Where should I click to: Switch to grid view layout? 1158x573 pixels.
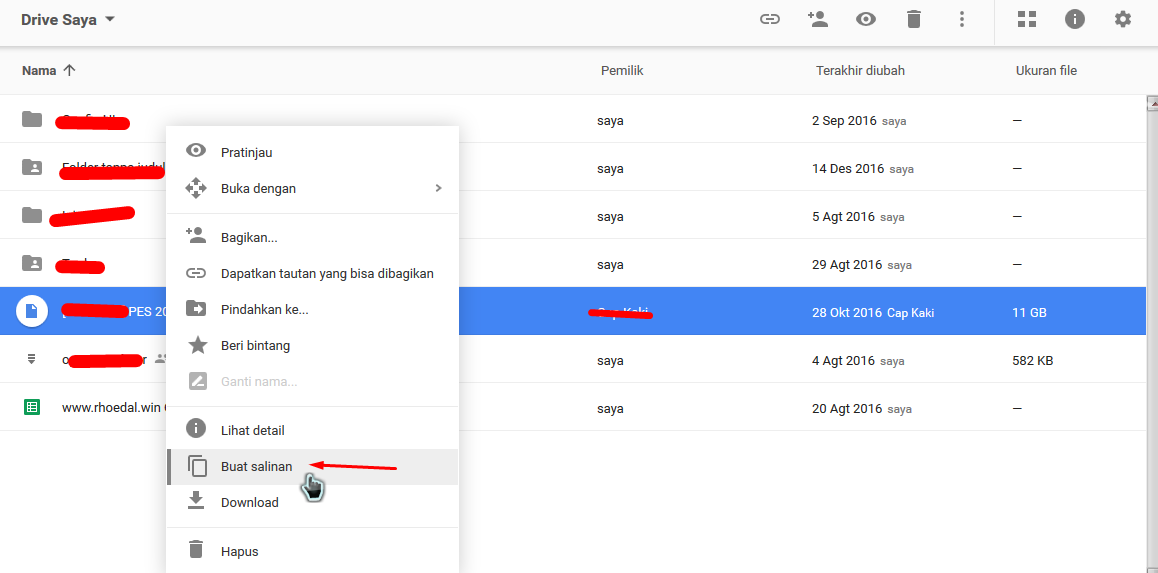[x=1027, y=19]
